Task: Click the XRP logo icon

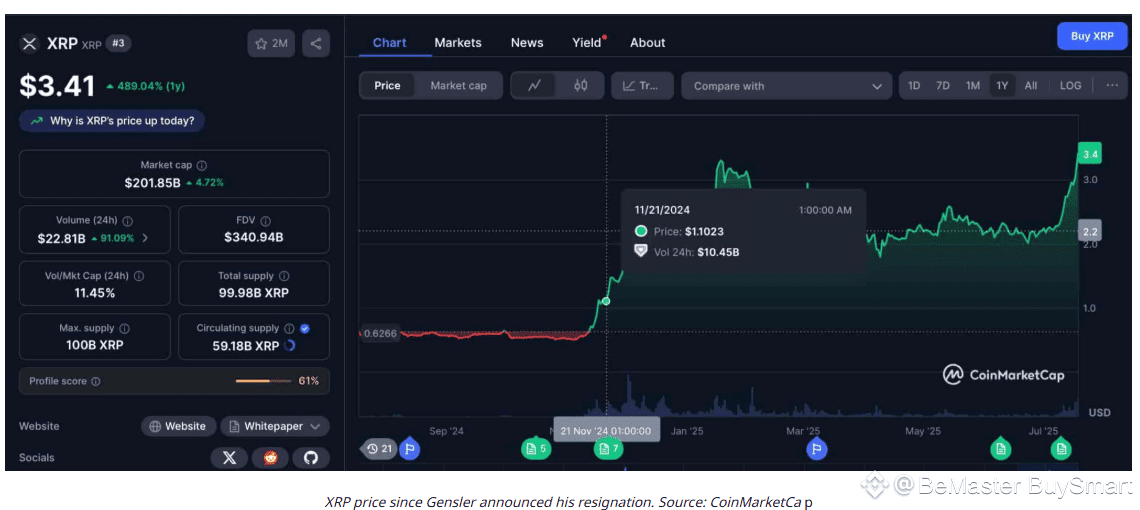Action: pyautogui.click(x=29, y=44)
